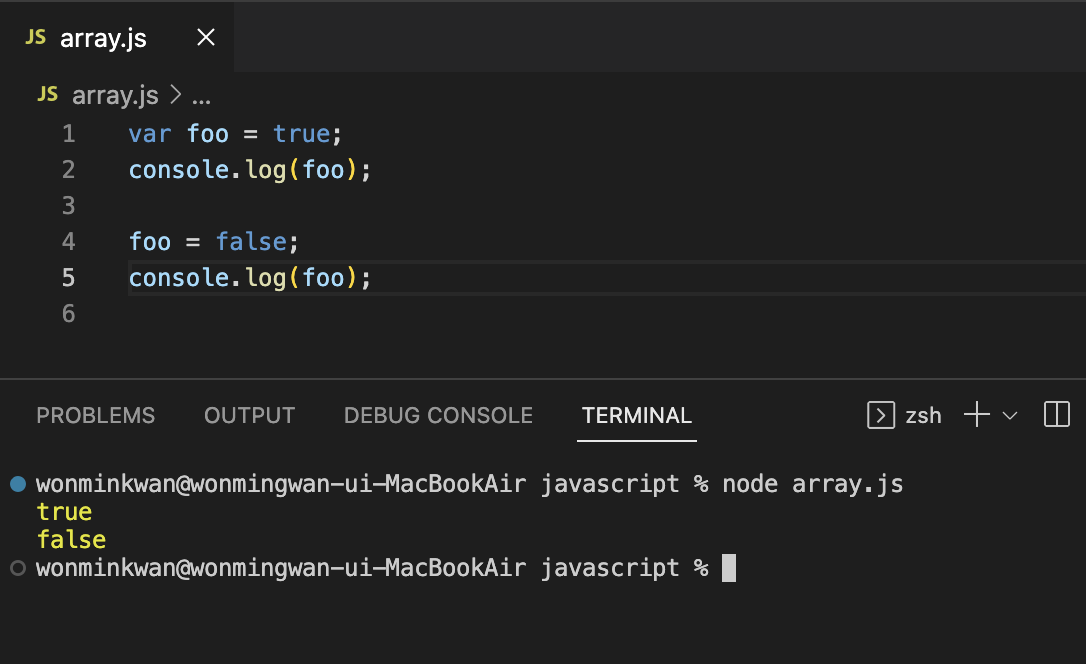Click 'true' value on line 1
The height and width of the screenshot is (664, 1086).
point(301,134)
